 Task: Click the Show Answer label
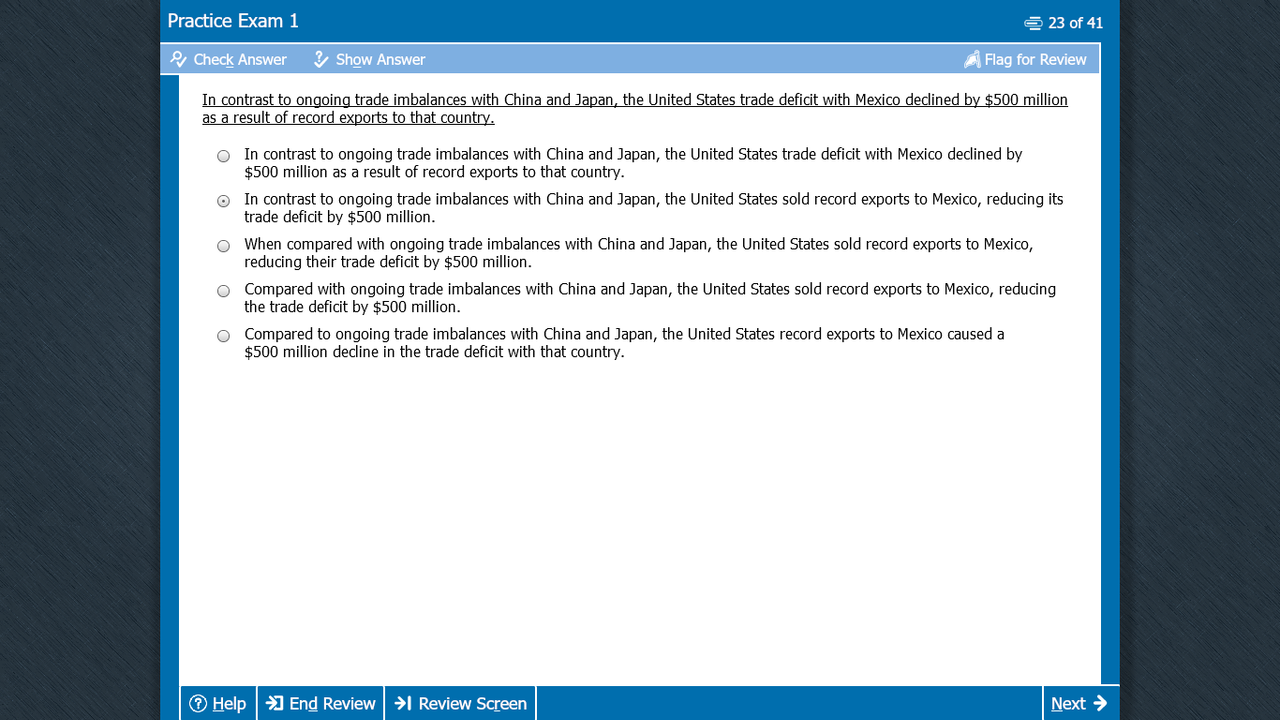[380, 60]
